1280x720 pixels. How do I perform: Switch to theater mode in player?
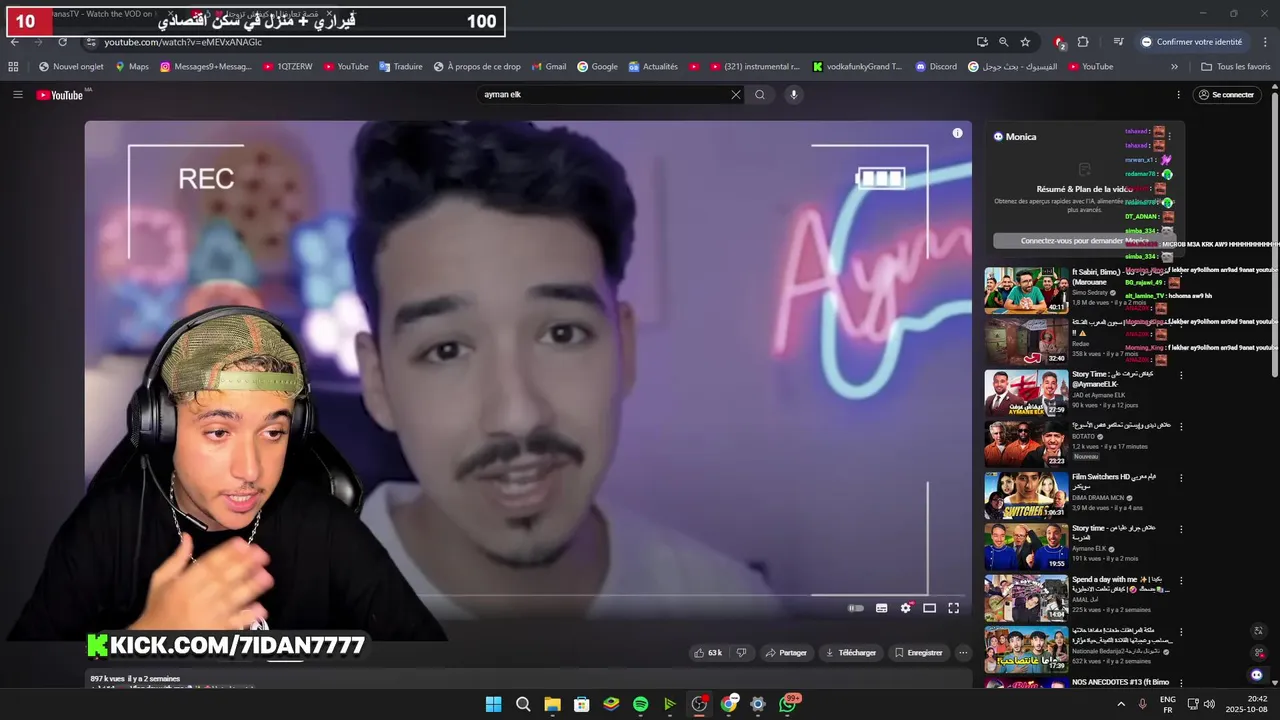[929, 608]
